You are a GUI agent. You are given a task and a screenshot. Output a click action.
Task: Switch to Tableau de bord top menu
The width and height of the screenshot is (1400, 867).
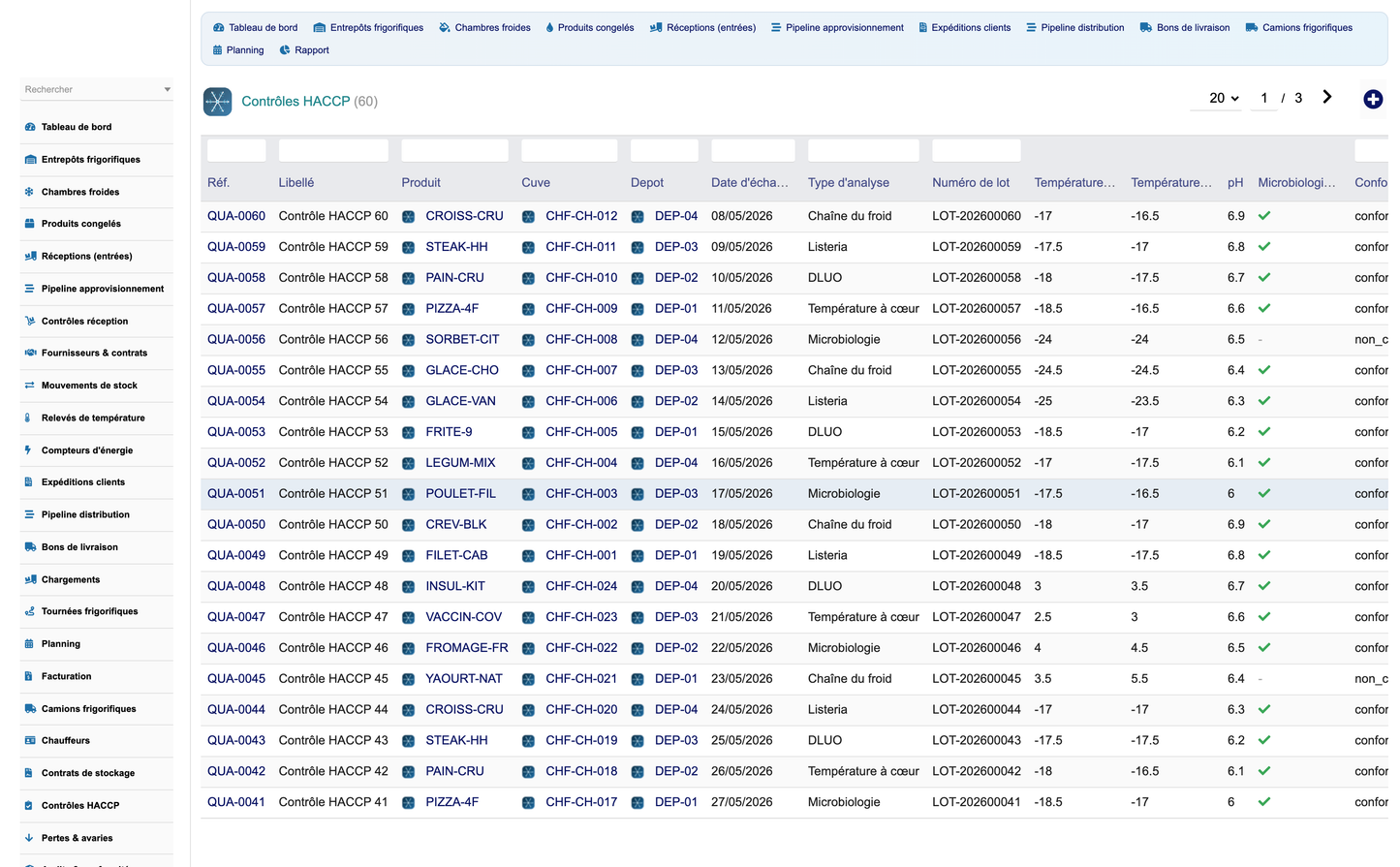click(256, 28)
